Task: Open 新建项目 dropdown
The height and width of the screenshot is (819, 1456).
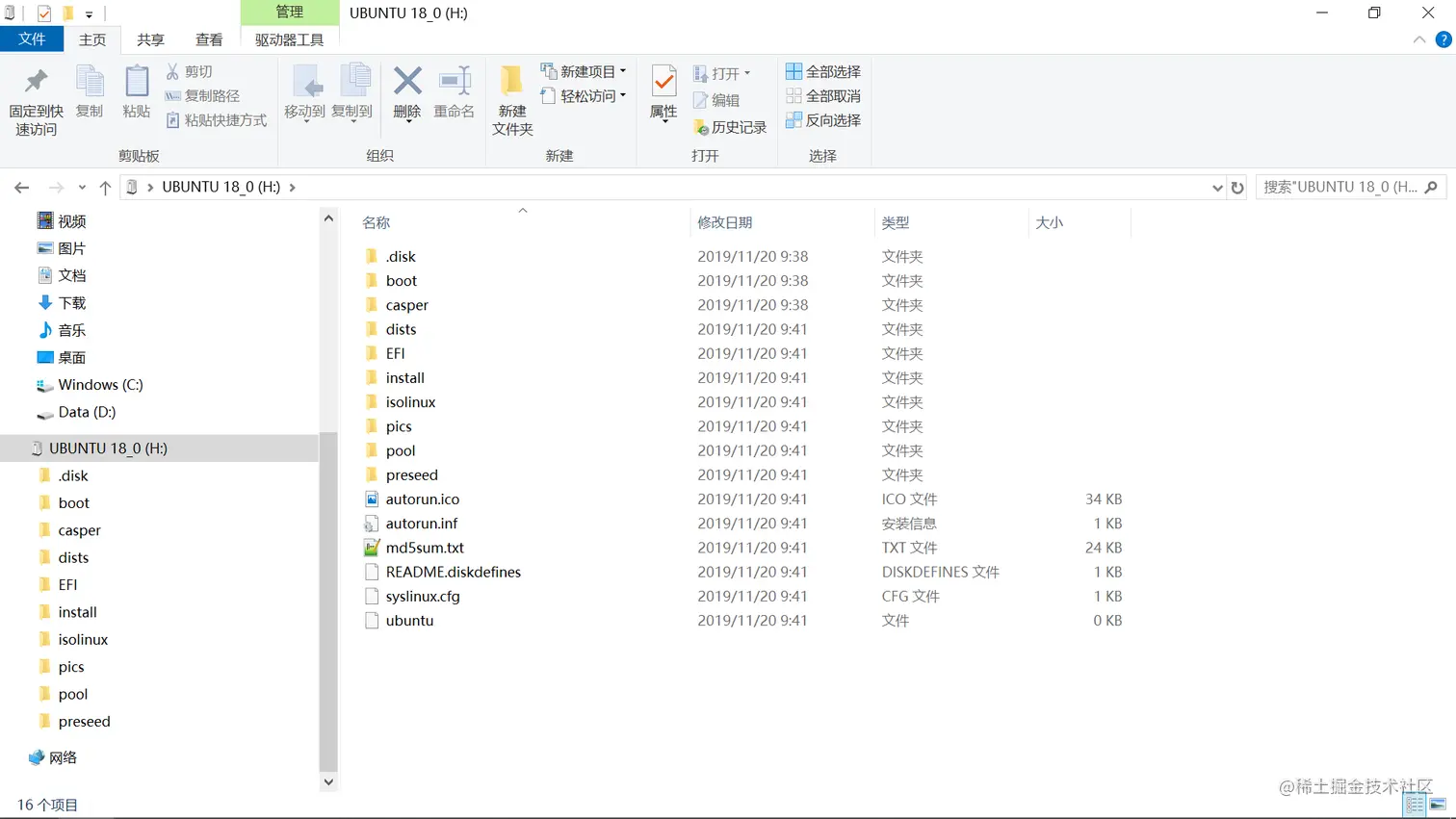Action: pyautogui.click(x=584, y=71)
